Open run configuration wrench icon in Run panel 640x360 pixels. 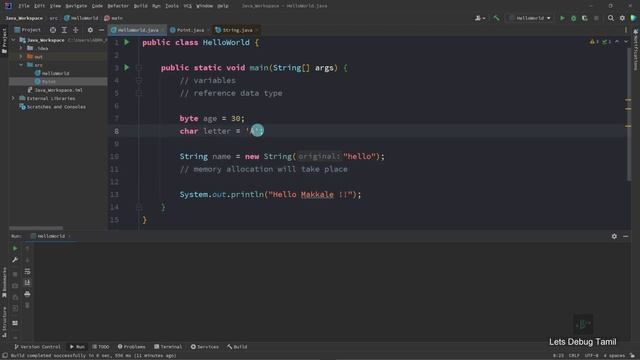[x=15, y=260]
